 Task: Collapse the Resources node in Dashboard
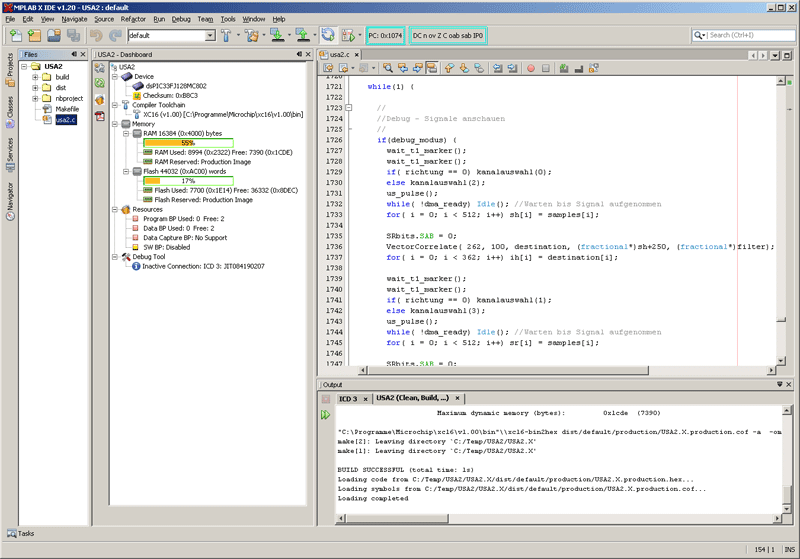pos(115,209)
